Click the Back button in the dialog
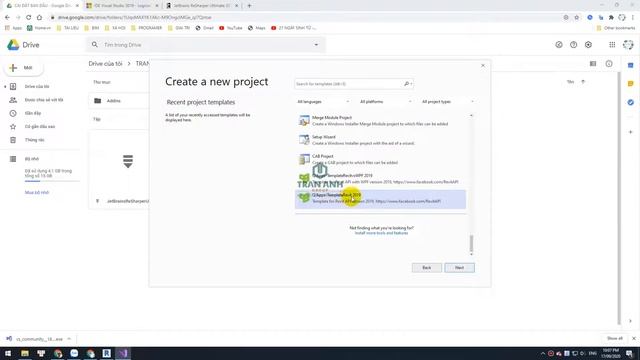Image resolution: width=640 pixels, height=360 pixels. [427, 268]
